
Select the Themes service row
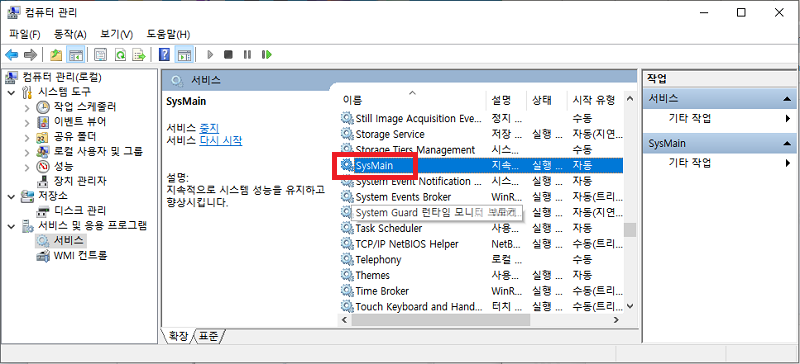pyautogui.click(x=481, y=275)
